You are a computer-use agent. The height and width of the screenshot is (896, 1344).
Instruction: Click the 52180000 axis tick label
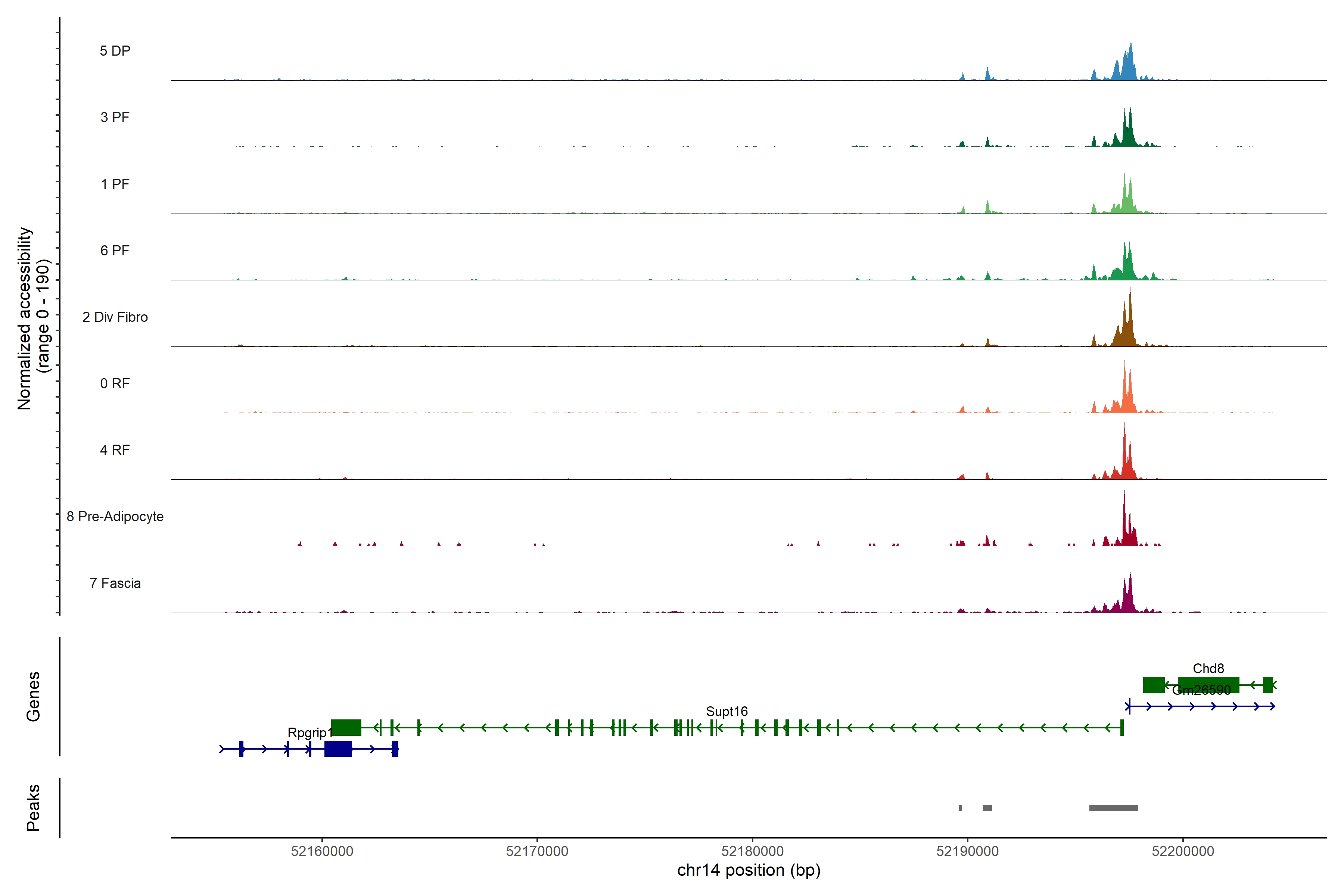pos(752,851)
